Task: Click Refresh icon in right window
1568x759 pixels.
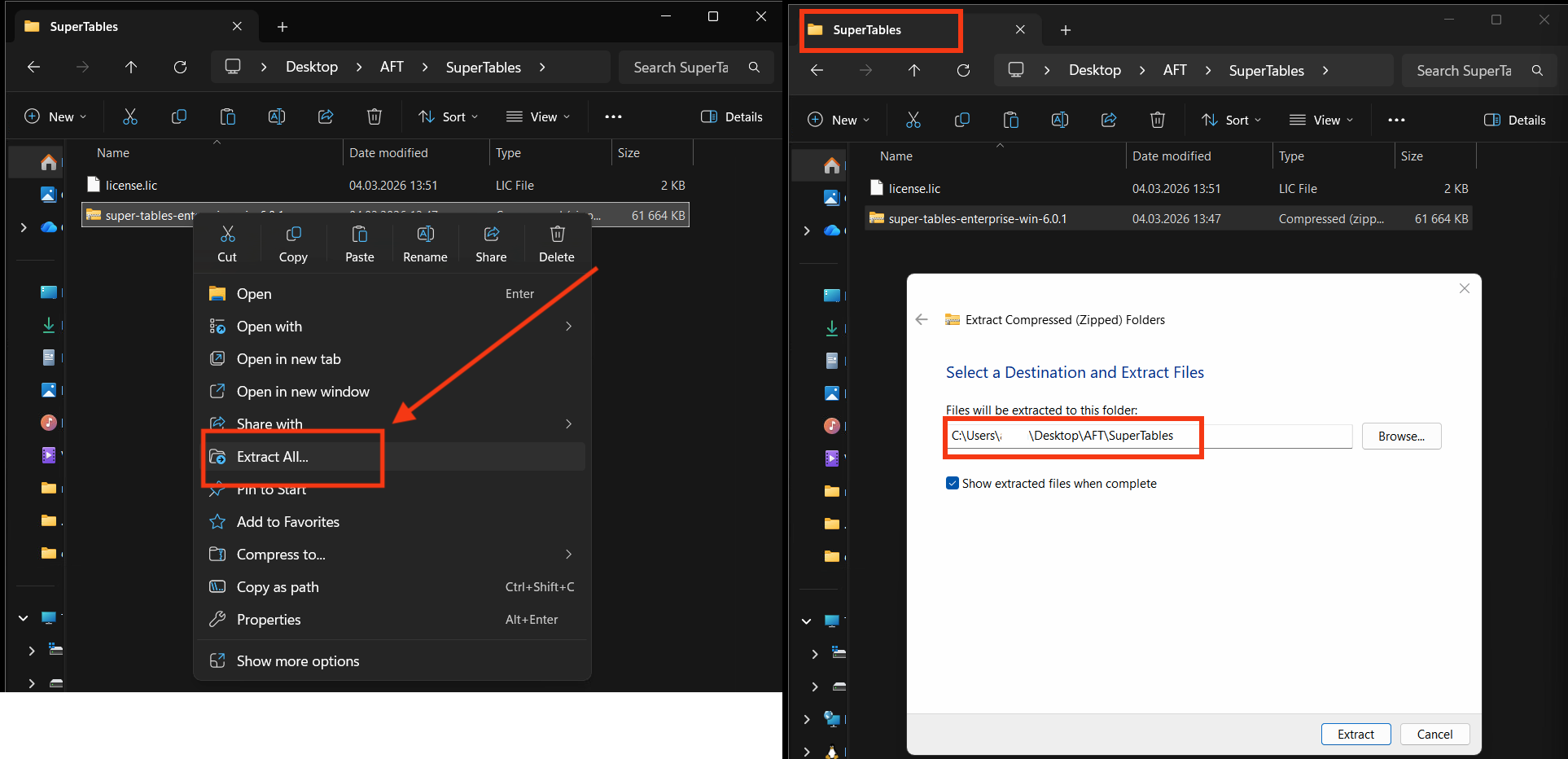Action: pos(963,71)
